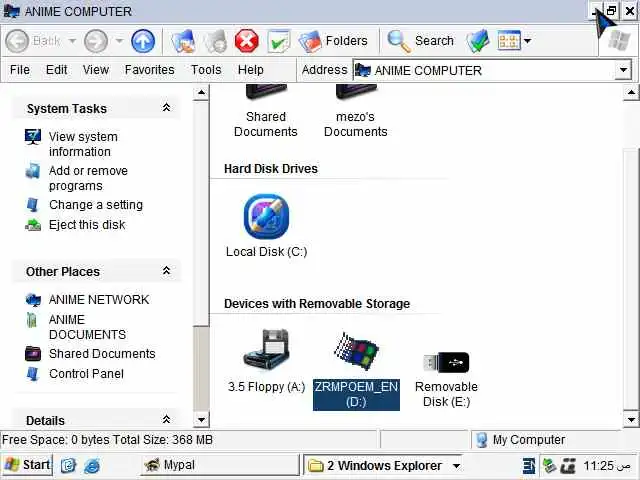This screenshot has height=480, width=640.
Task: Select the mezo's Documents folder
Action: [x=356, y=112]
